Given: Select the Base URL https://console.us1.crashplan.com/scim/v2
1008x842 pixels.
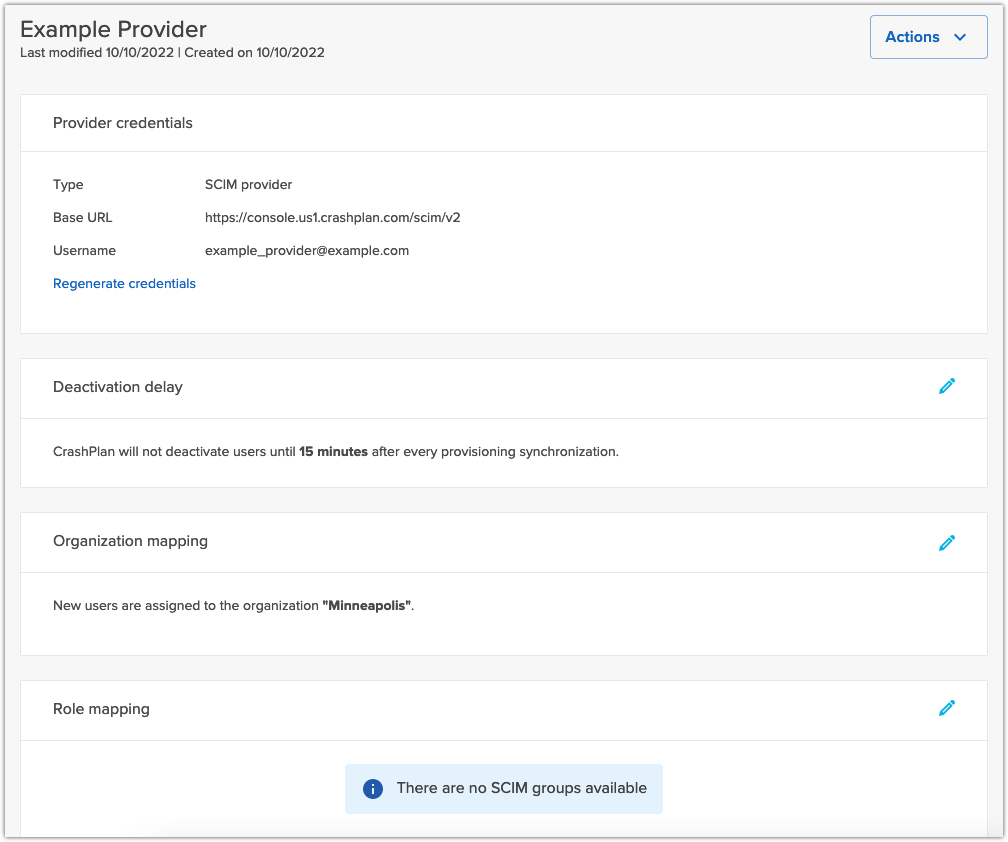Looking at the screenshot, I should [332, 217].
